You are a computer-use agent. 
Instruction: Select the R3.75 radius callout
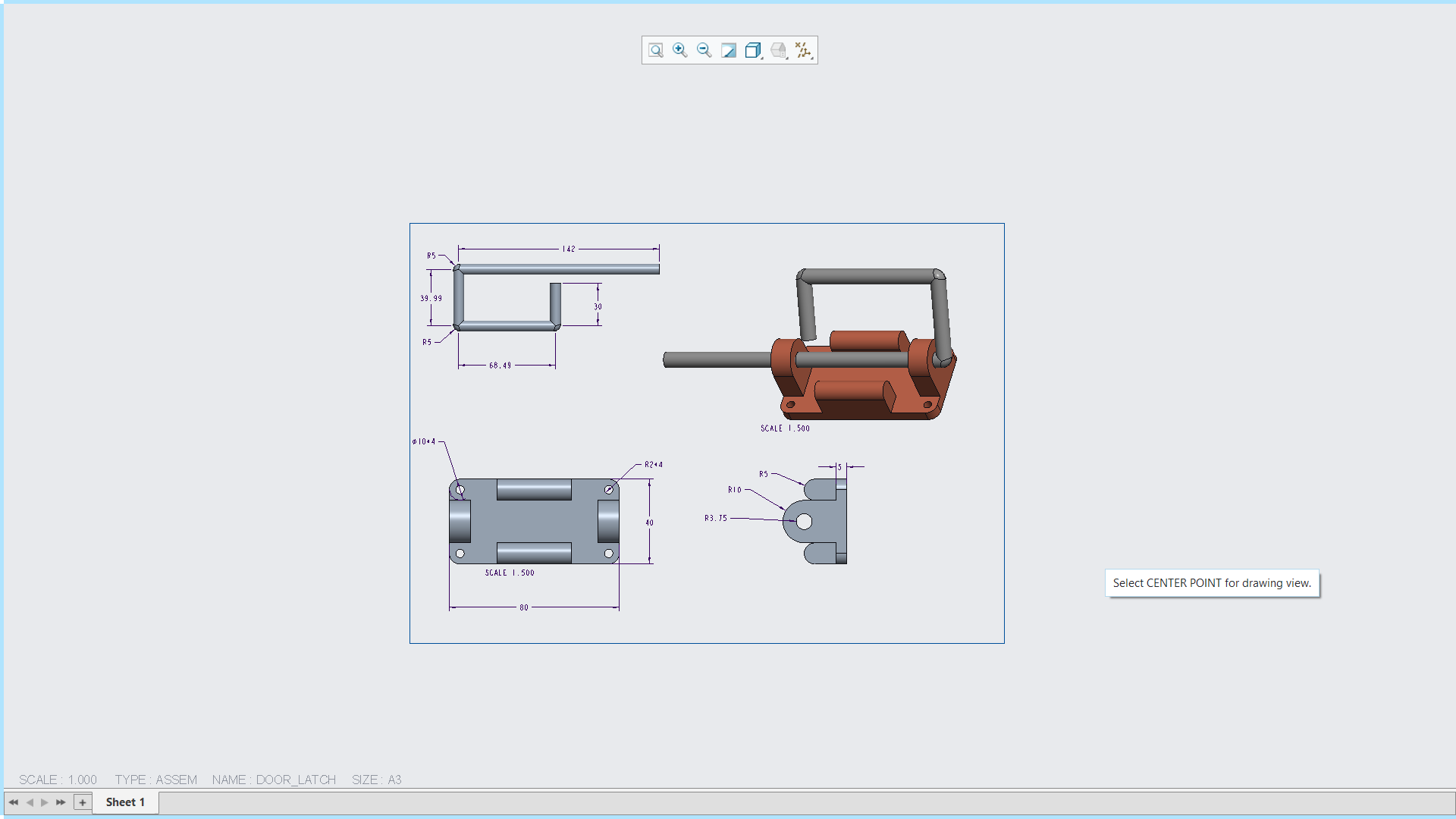pyautogui.click(x=716, y=517)
